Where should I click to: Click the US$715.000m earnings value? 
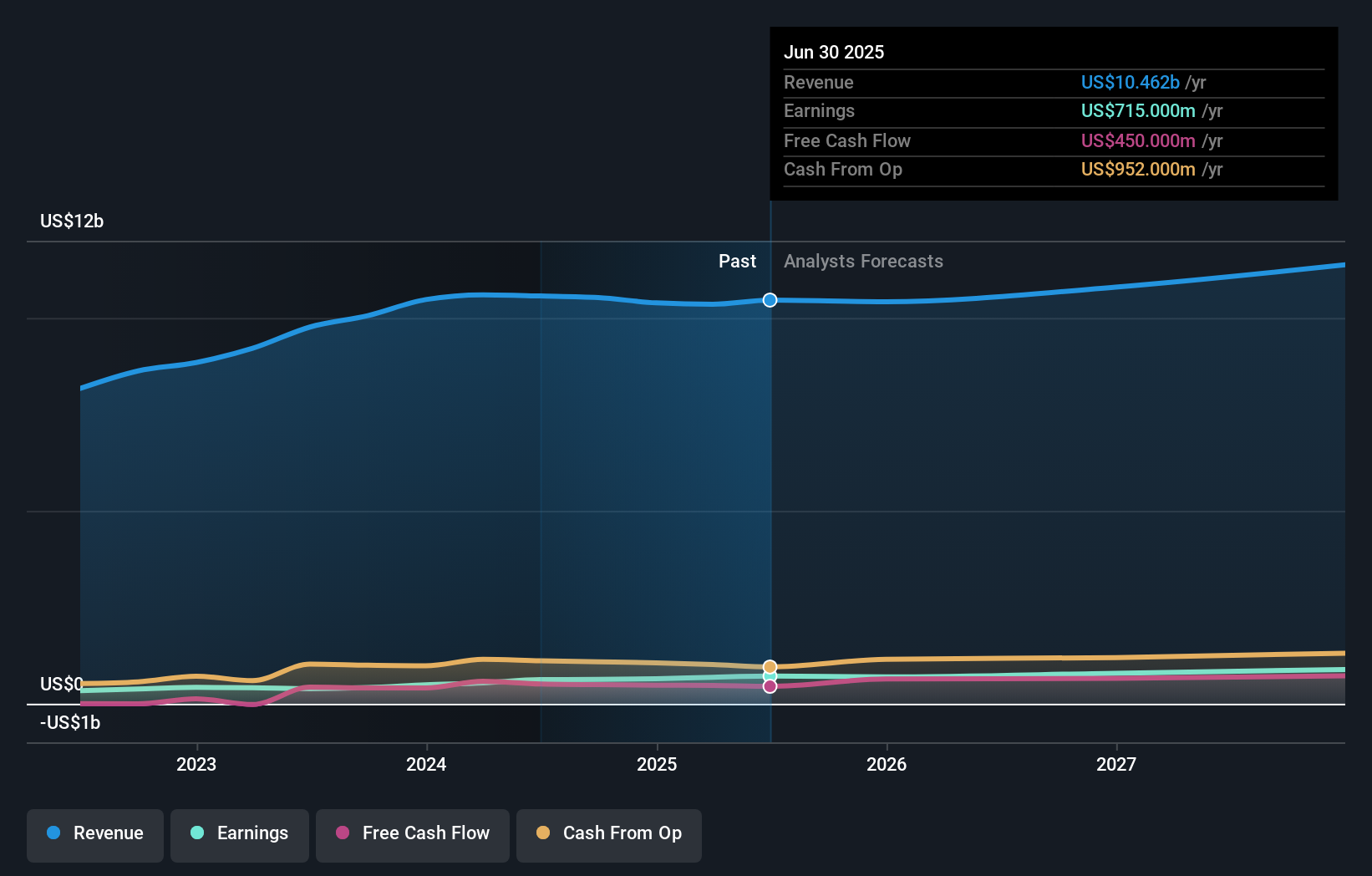pyautogui.click(x=1138, y=110)
